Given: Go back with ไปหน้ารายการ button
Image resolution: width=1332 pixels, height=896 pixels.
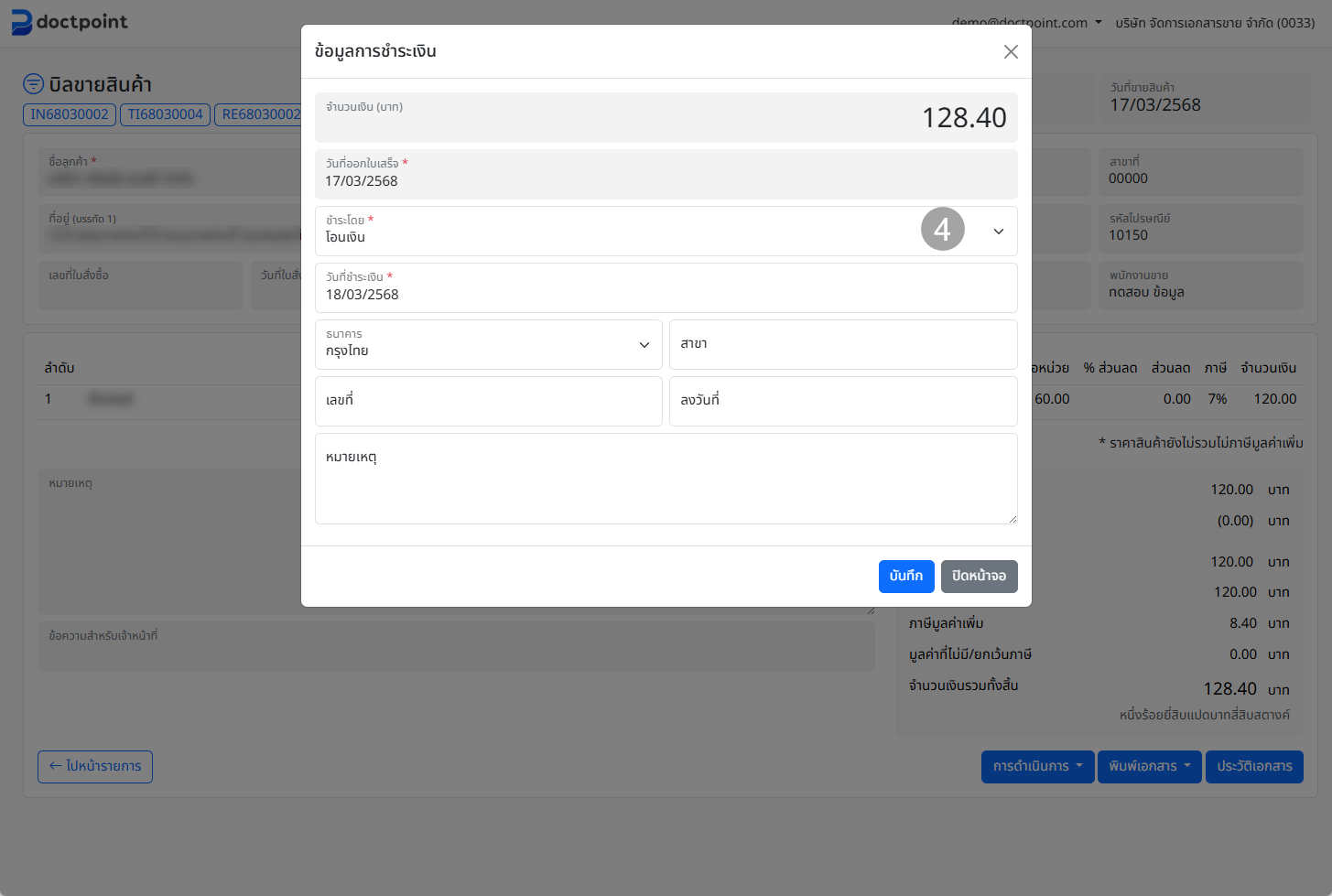Looking at the screenshot, I should click(95, 767).
